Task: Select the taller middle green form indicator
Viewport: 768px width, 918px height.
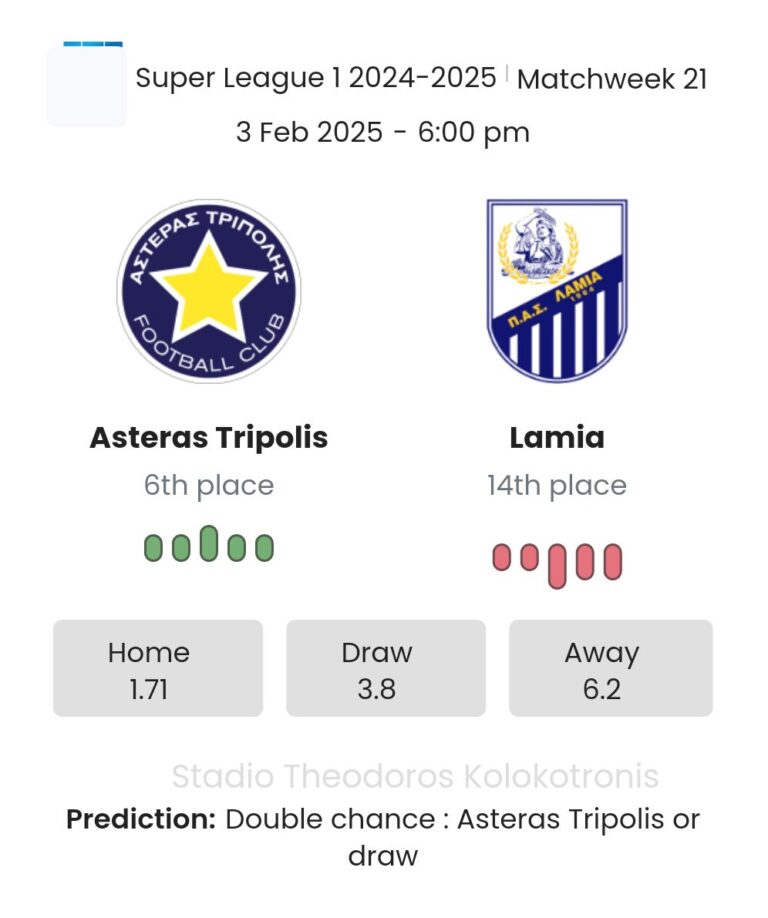Action: click(208, 543)
